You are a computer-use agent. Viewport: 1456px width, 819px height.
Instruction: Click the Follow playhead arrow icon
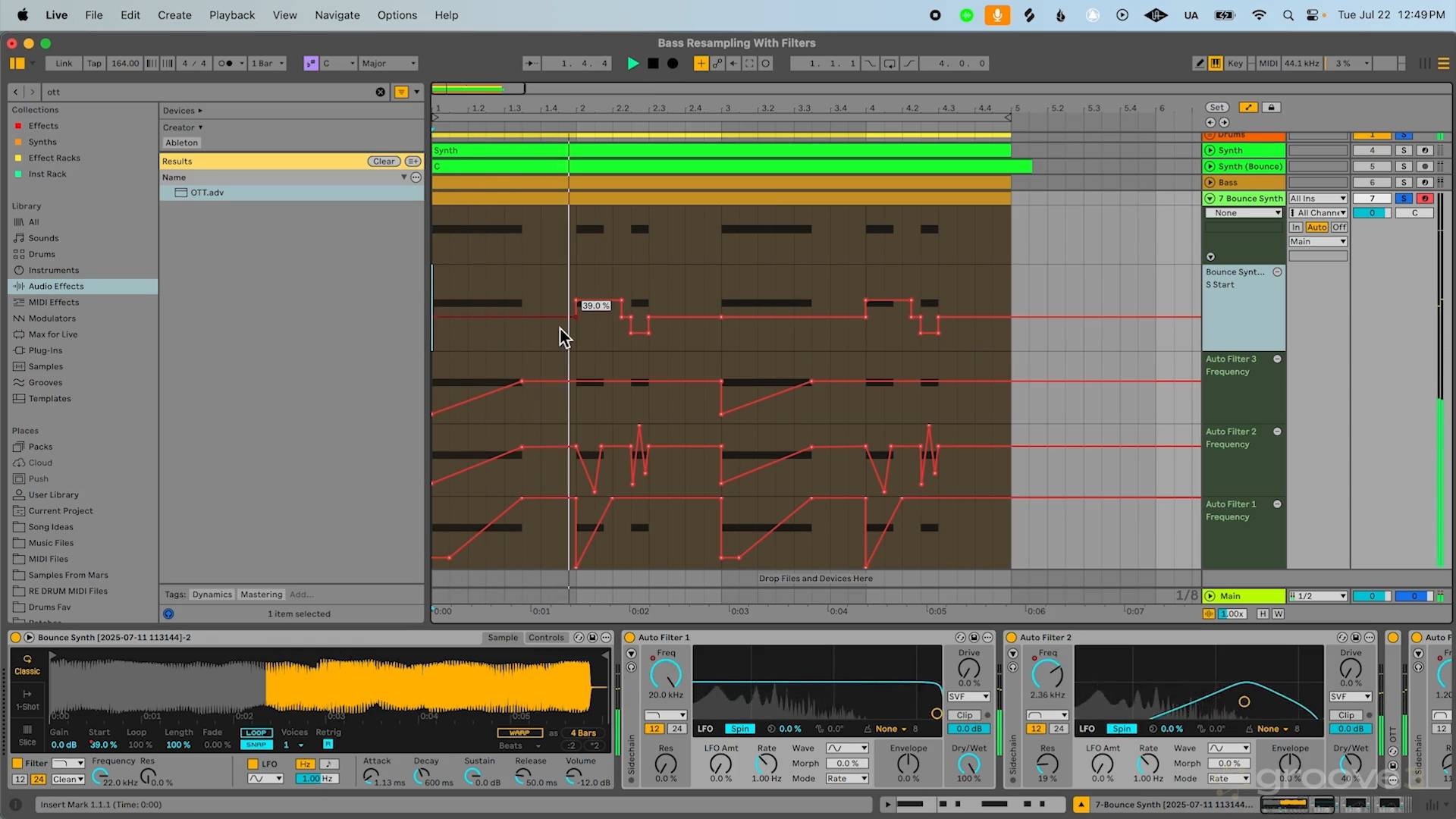(532, 63)
